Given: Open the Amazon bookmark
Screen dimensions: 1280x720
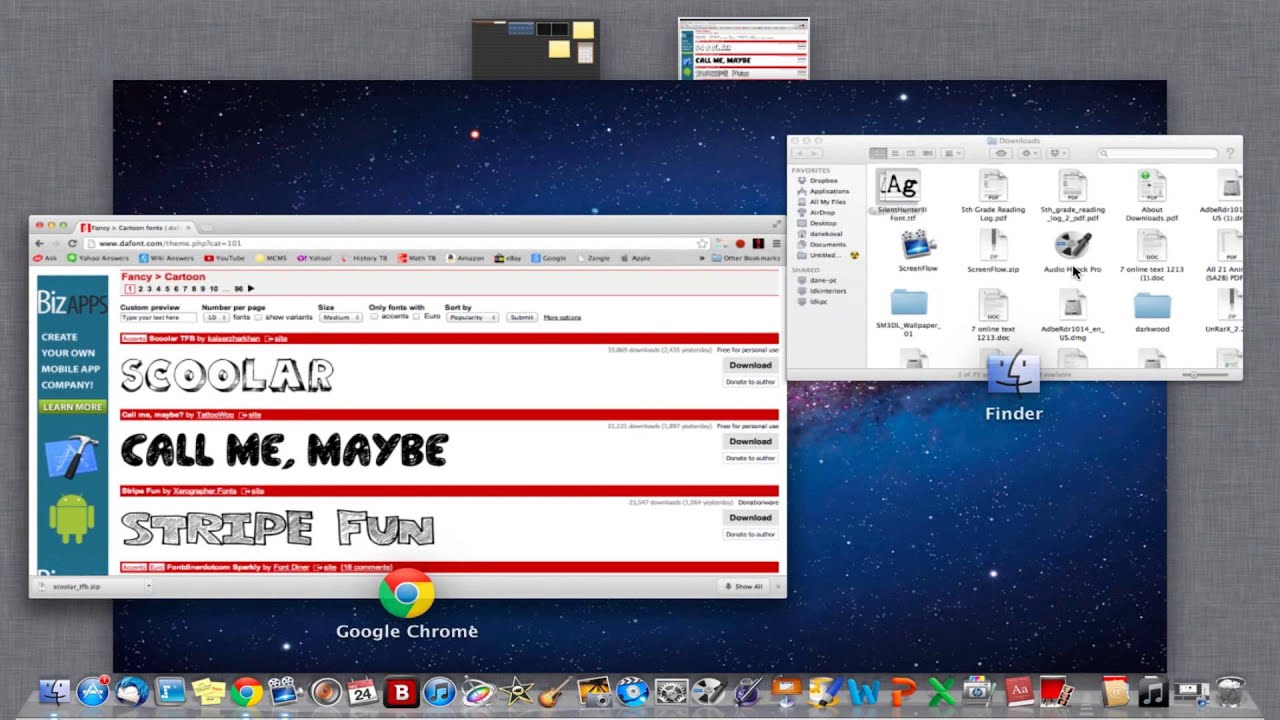Looking at the screenshot, I should tap(465, 258).
